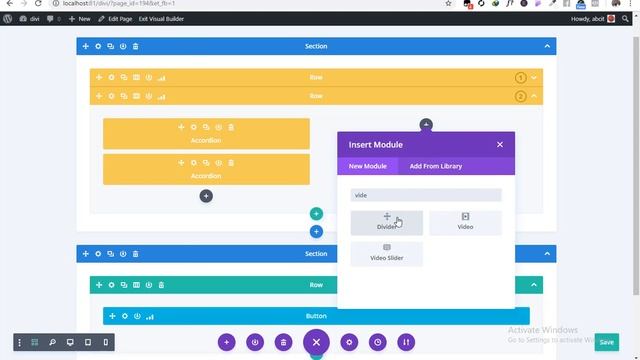Duplicate second Accordion module via clone icon

point(206,163)
